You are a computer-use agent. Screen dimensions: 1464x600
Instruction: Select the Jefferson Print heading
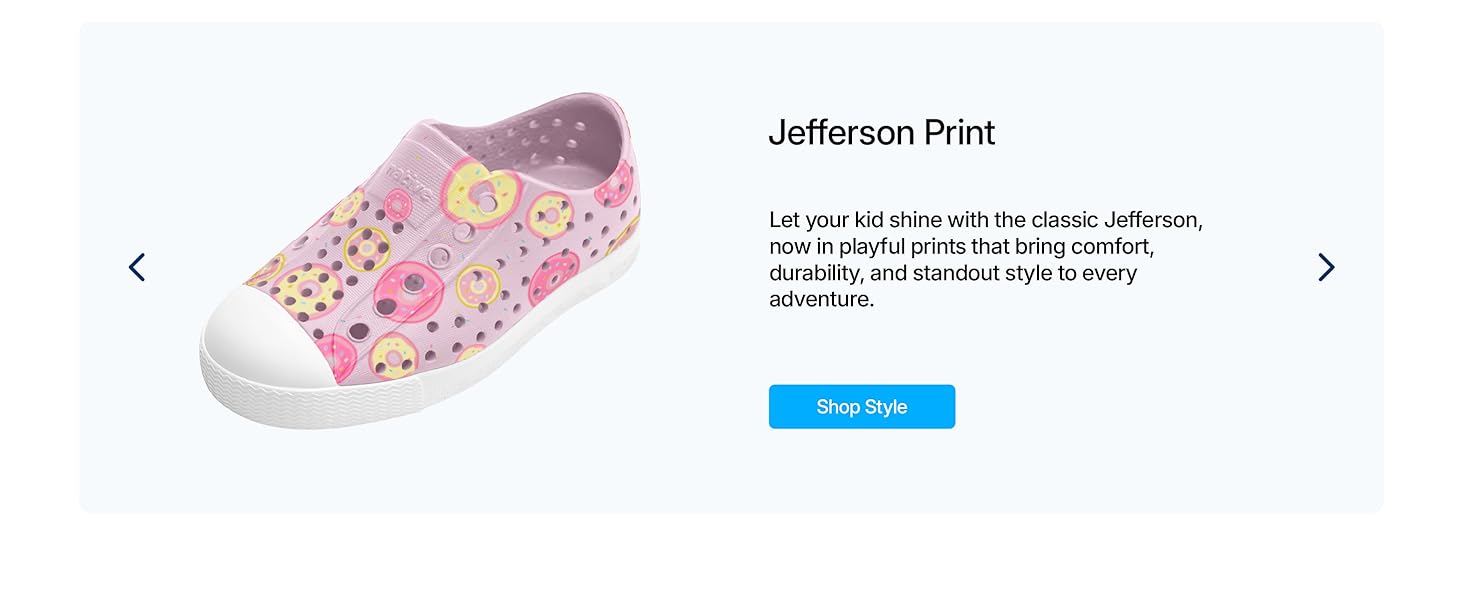click(881, 132)
